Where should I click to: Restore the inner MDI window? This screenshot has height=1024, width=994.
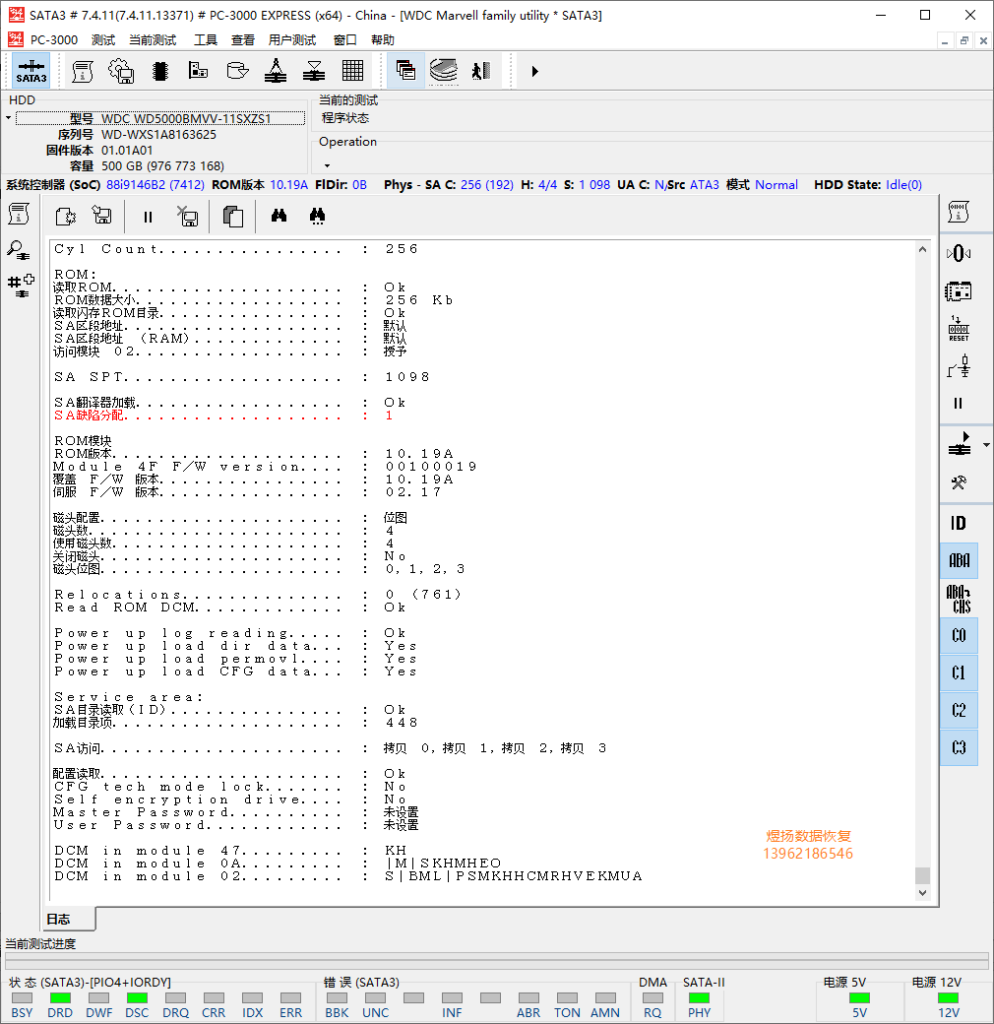coord(964,40)
